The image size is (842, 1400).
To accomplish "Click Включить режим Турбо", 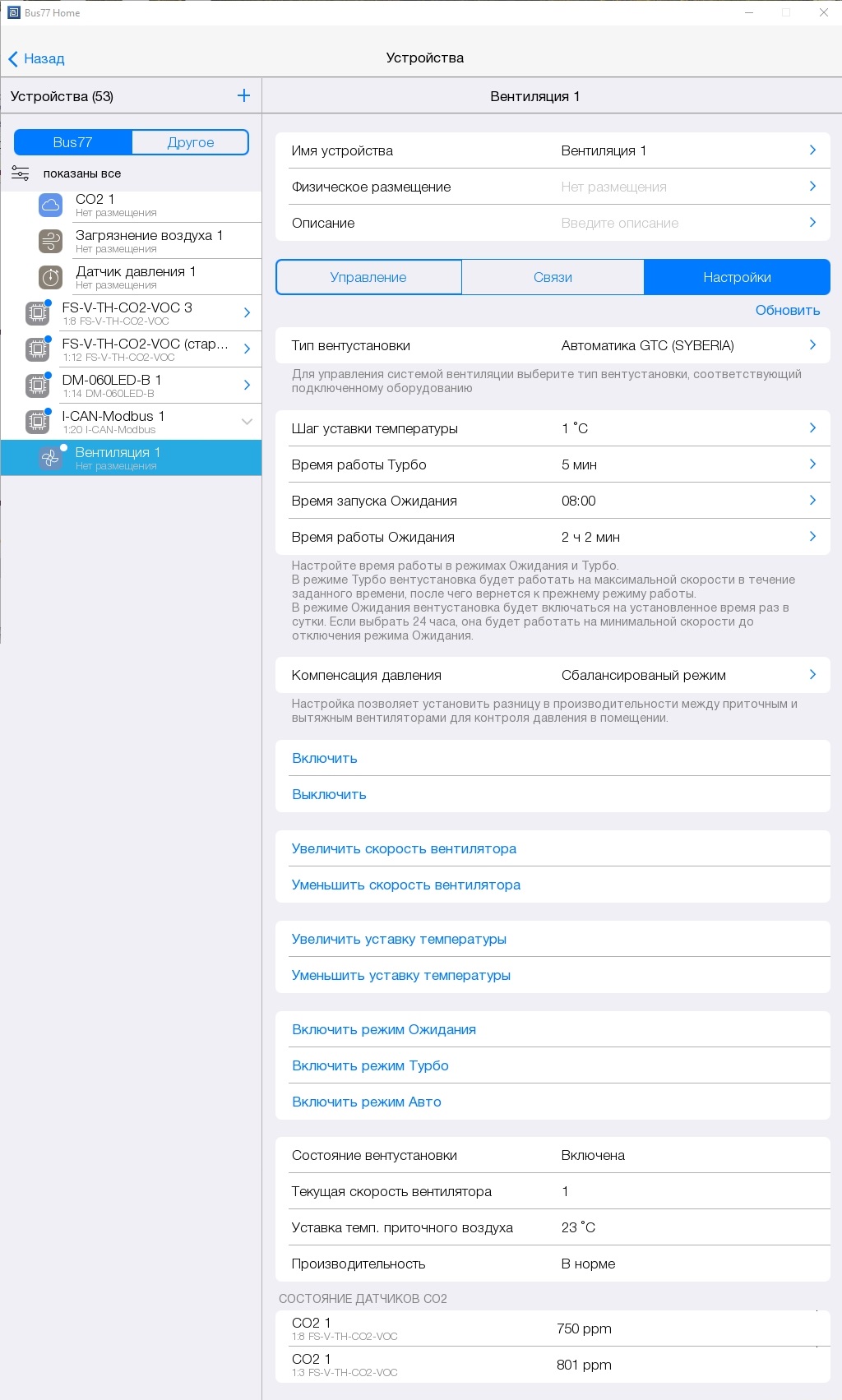I will coord(370,1065).
